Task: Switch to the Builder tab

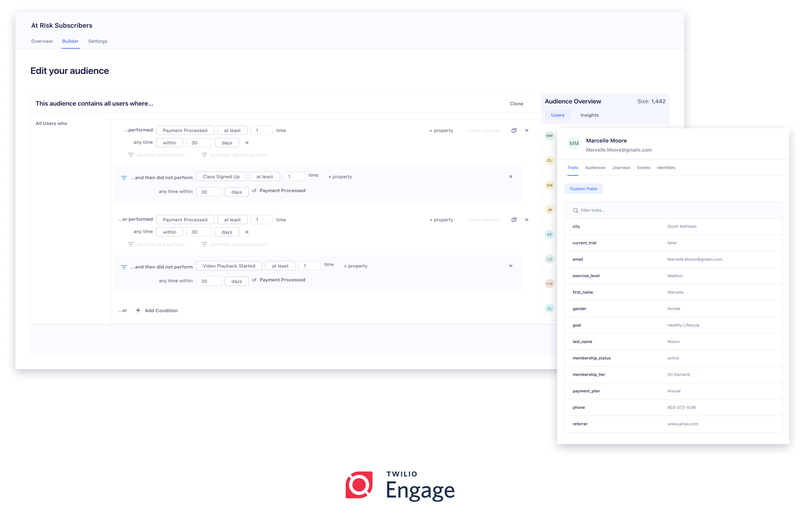Action: [x=70, y=41]
